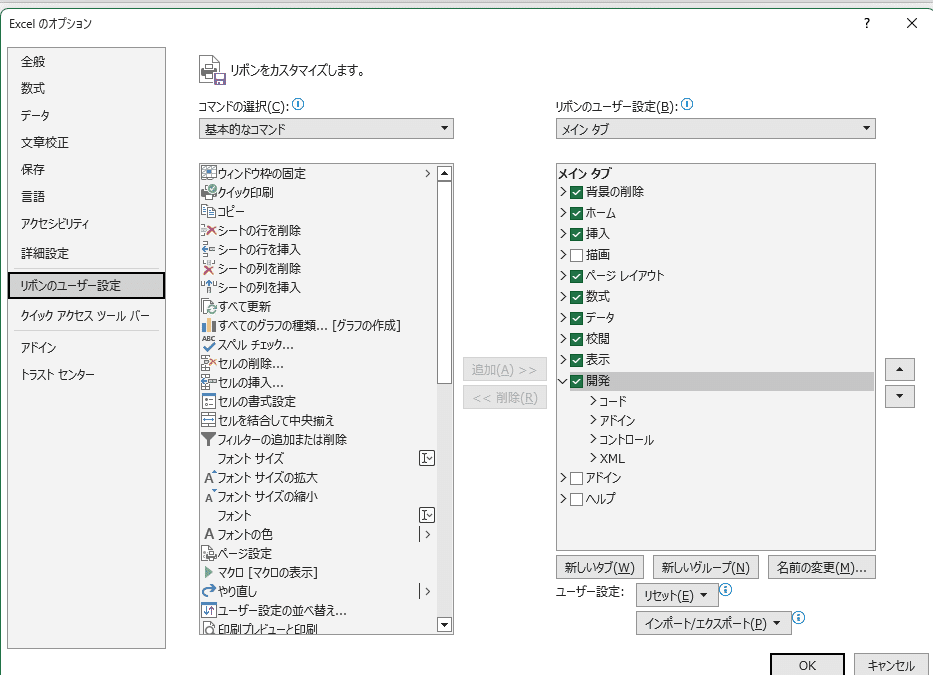Screen dimensions: 933x675
Task: Uncheck the ページ レイアウト tab checkbox
Action: coord(576,276)
